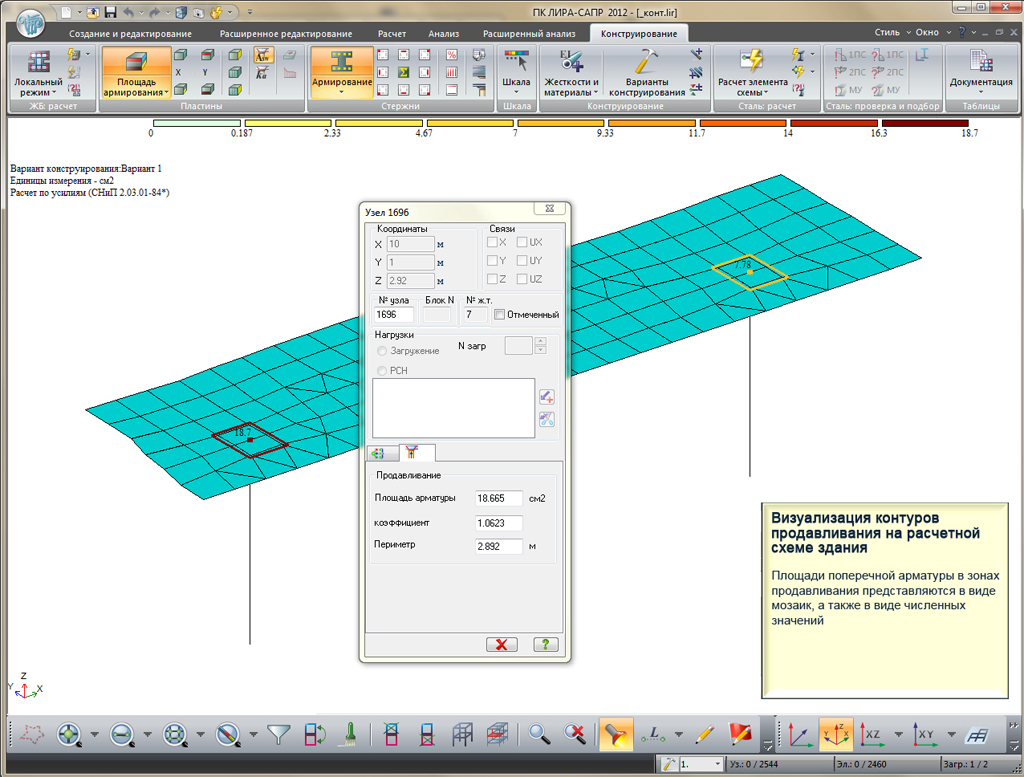
Task: Click the Шкала color scale icon
Action: pos(517,62)
